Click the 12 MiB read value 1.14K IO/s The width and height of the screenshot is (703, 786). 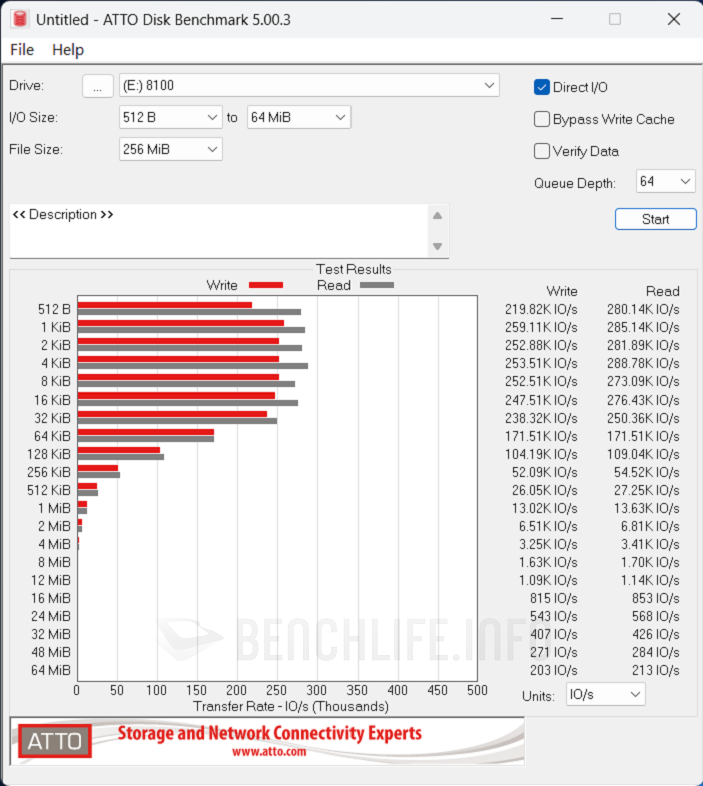tap(650, 580)
